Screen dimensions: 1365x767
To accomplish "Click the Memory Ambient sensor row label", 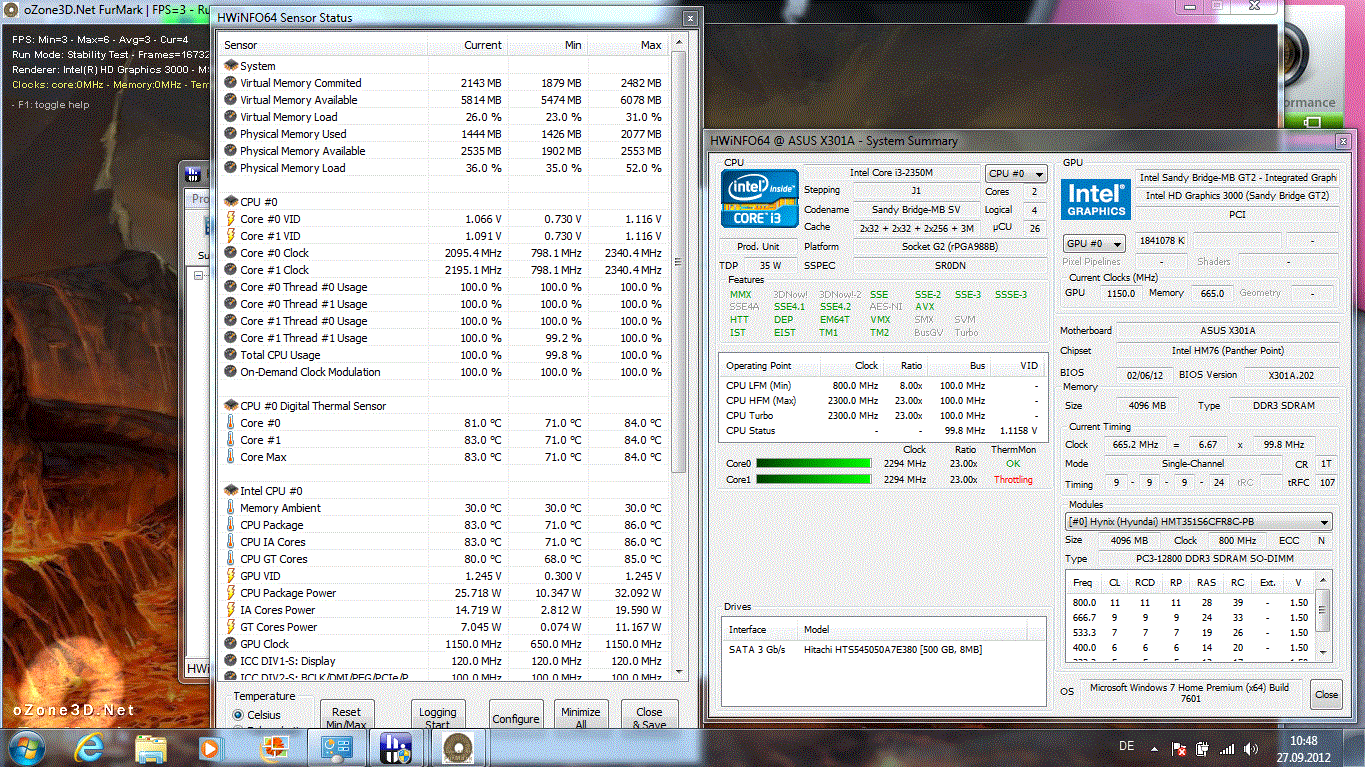I will click(x=280, y=508).
